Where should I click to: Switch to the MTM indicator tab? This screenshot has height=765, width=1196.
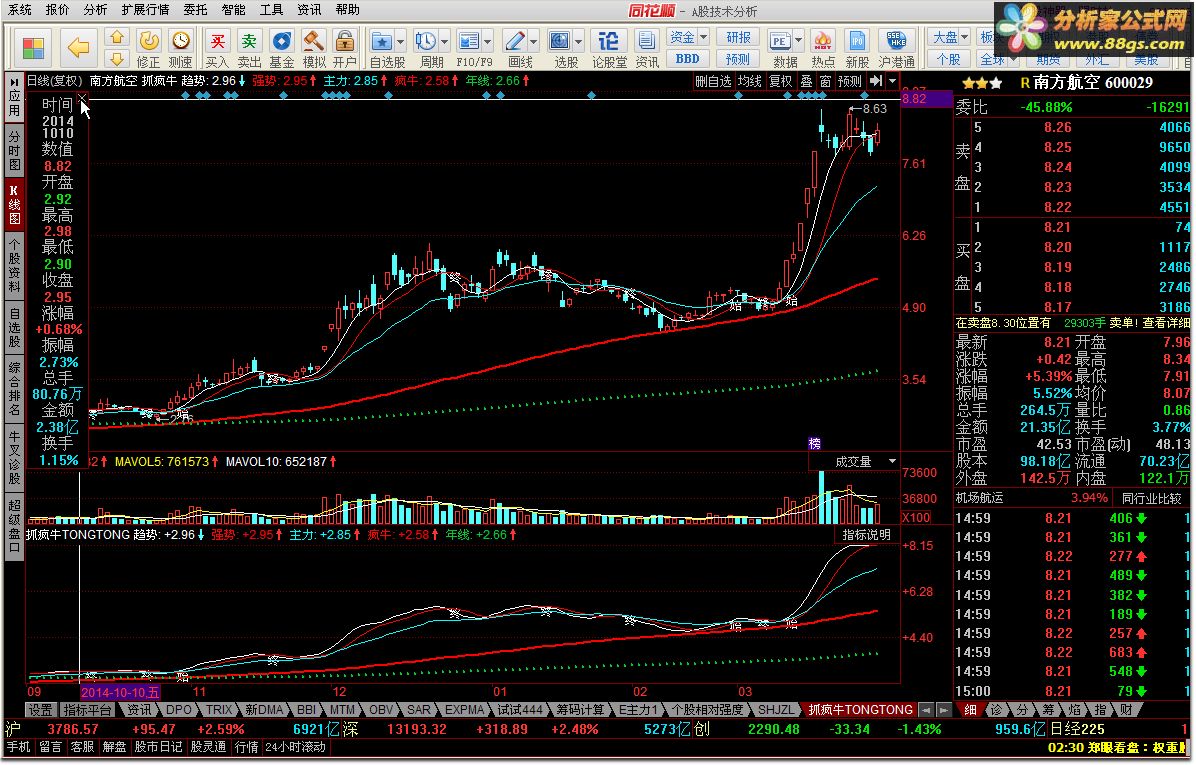341,710
